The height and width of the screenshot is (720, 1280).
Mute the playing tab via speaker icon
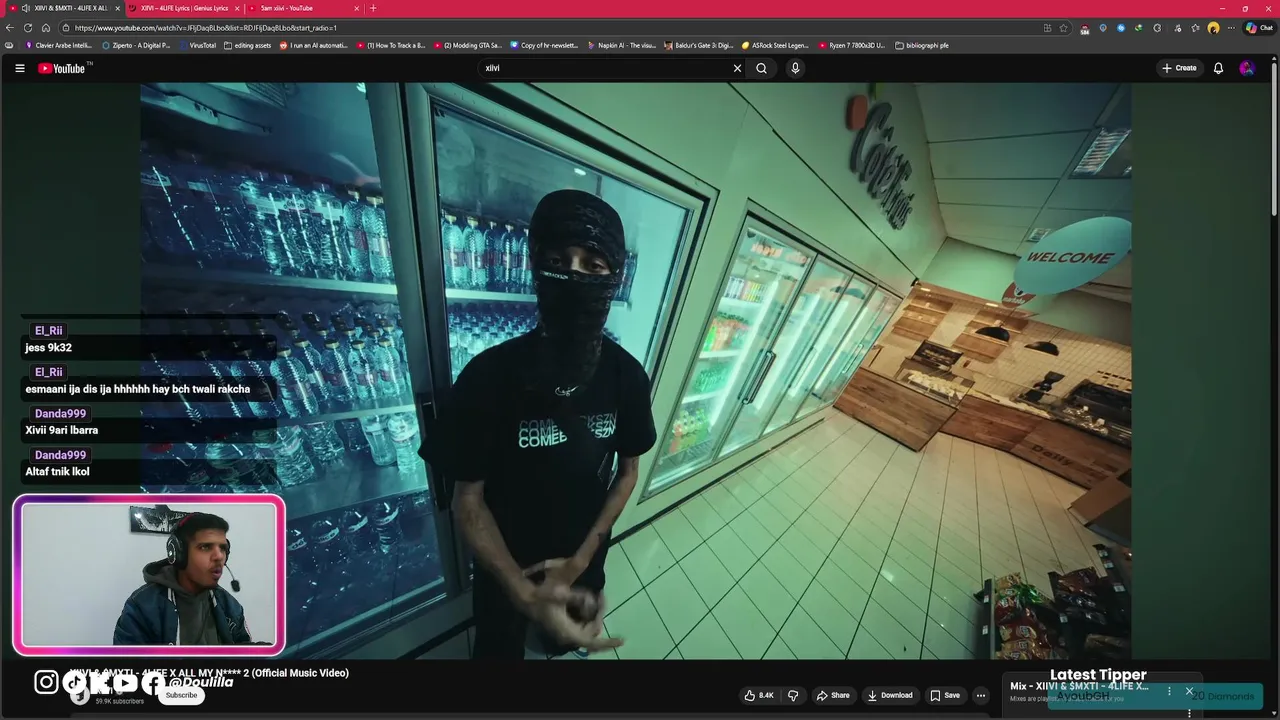pos(25,8)
